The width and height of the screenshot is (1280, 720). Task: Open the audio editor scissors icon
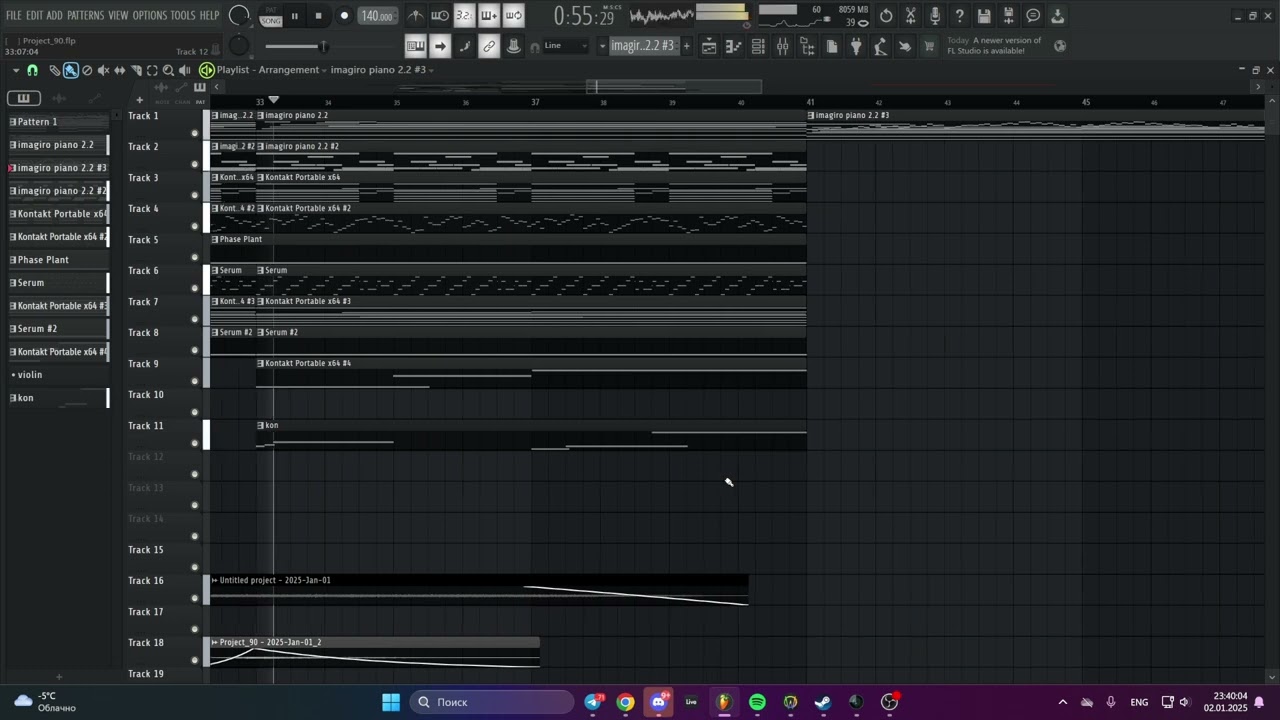[x=910, y=16]
